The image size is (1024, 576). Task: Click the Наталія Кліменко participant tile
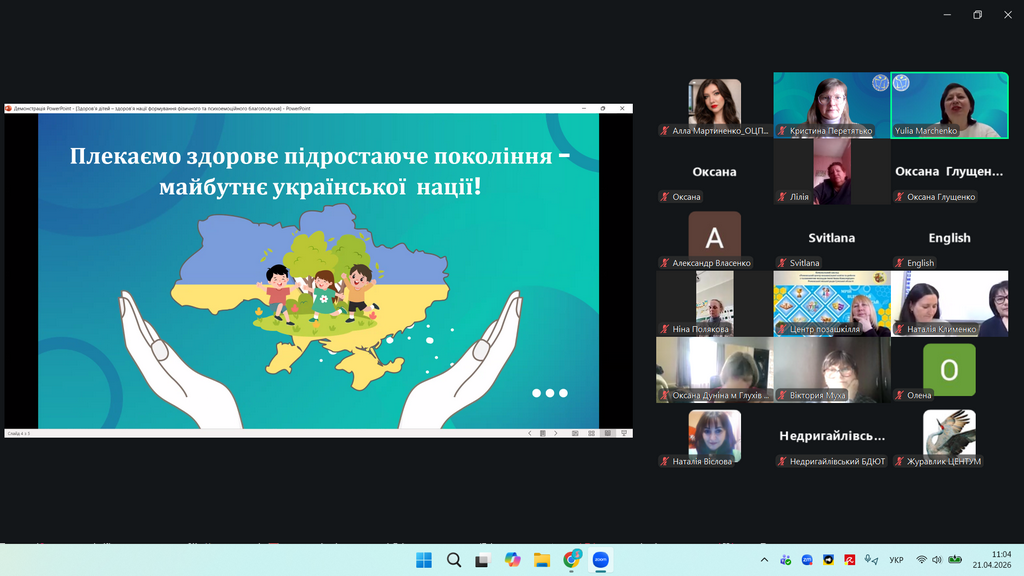pyautogui.click(x=949, y=303)
